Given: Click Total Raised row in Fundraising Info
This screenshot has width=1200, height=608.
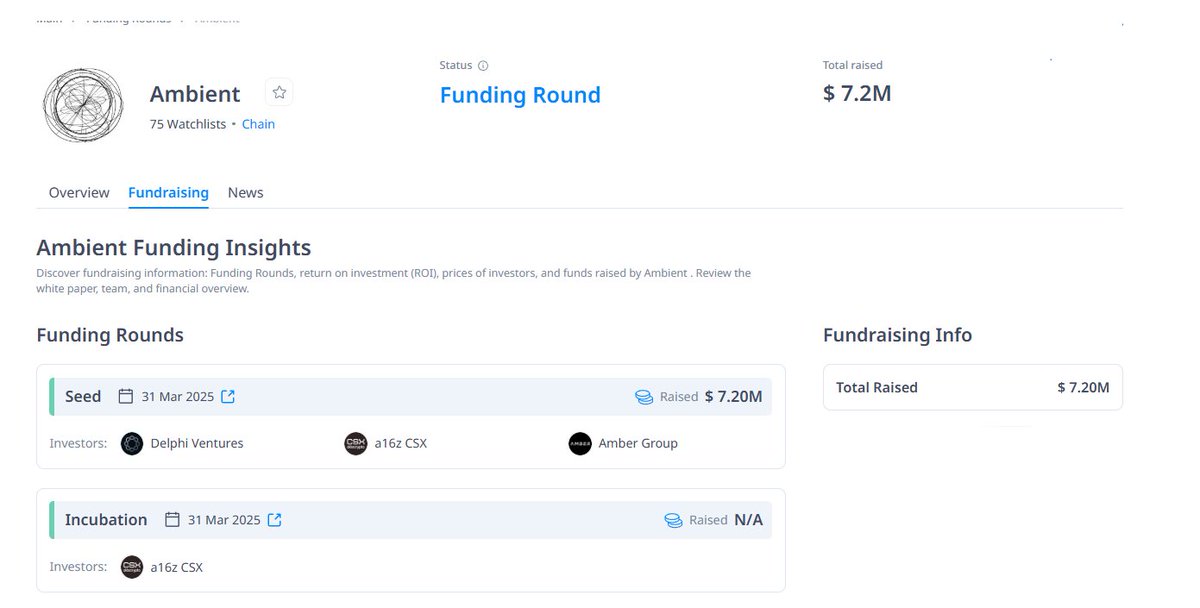Looking at the screenshot, I should click(973, 387).
